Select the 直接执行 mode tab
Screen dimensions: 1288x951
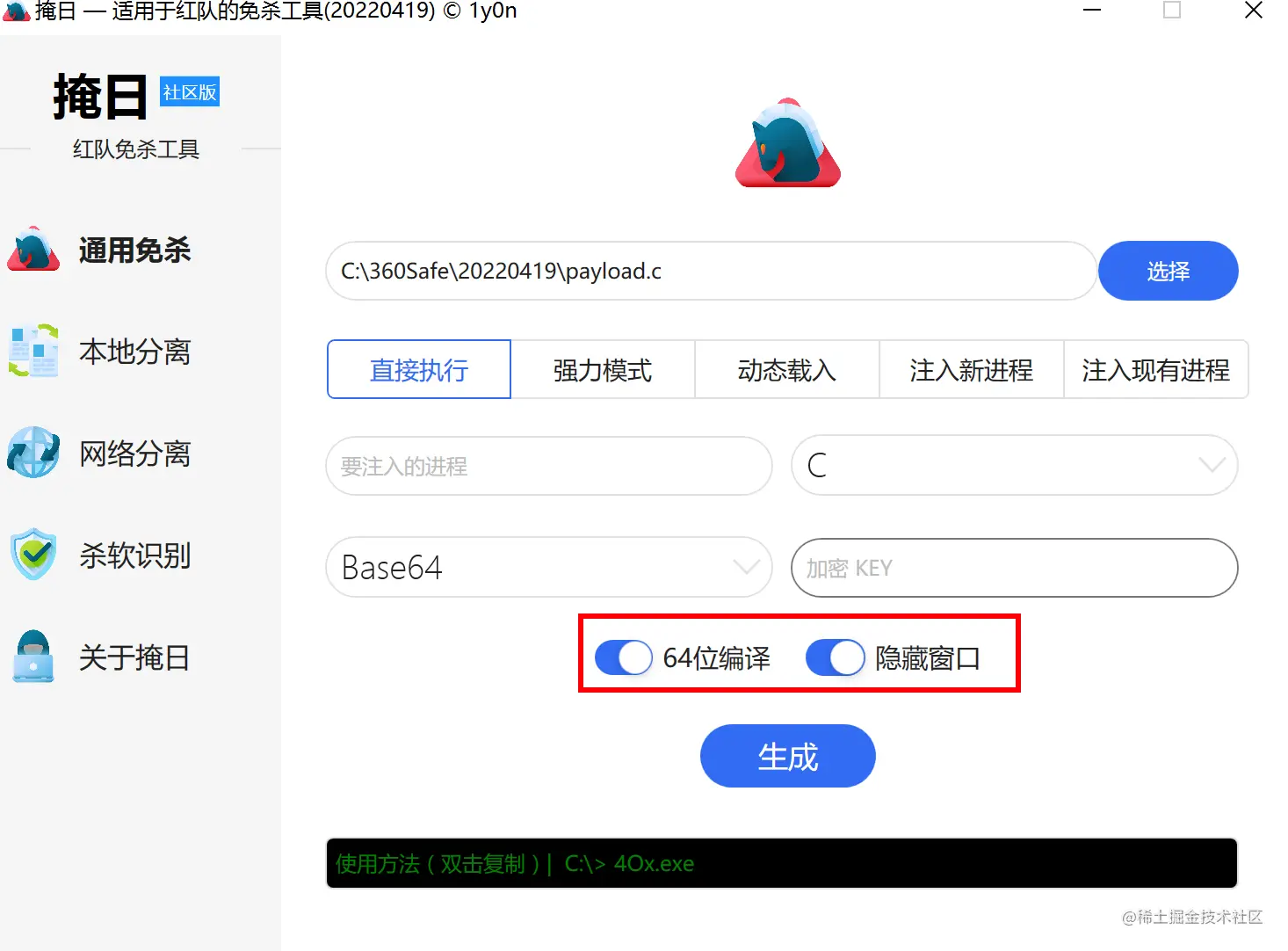pyautogui.click(x=419, y=369)
